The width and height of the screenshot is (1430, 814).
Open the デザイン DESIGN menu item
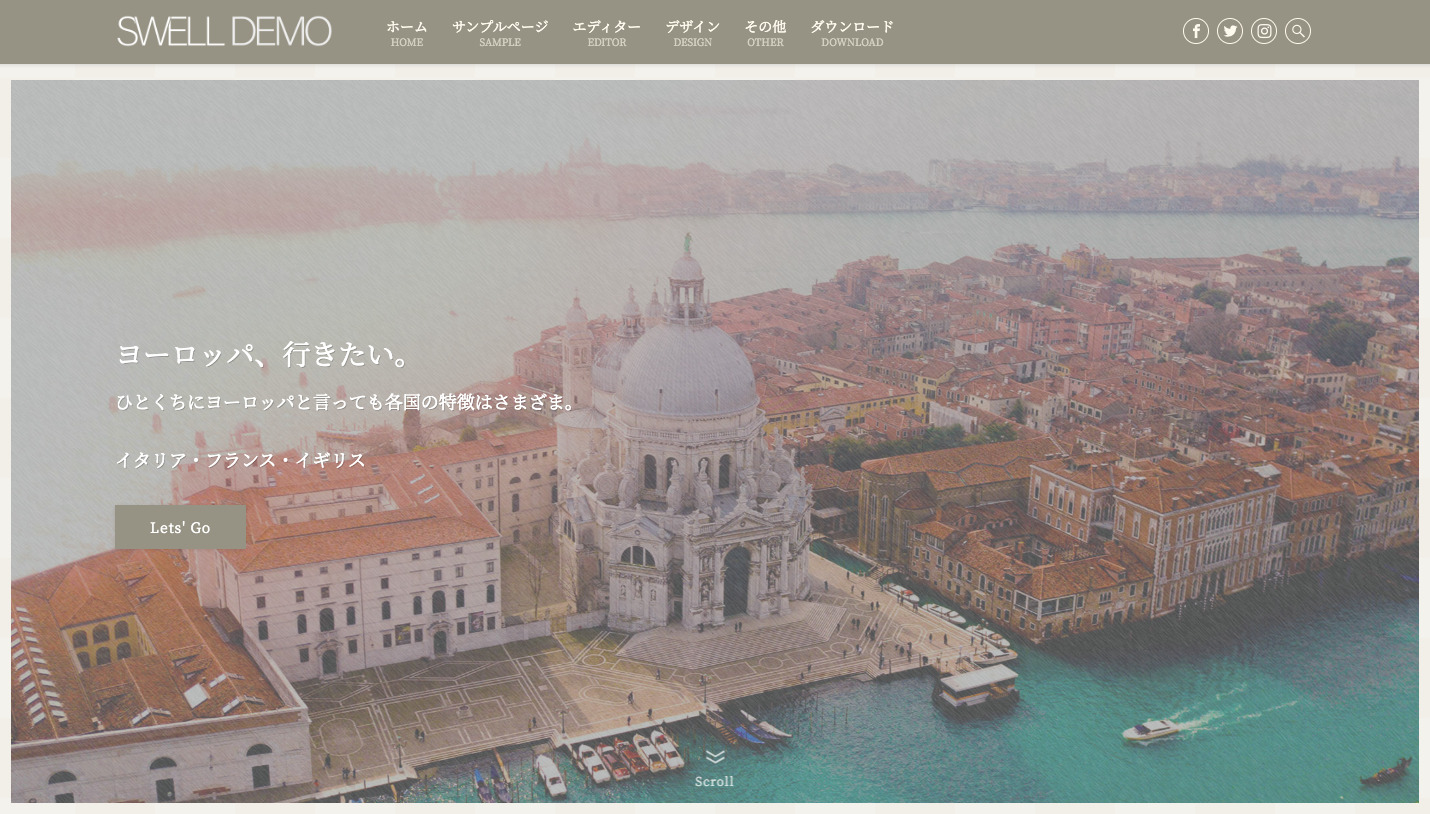[693, 33]
